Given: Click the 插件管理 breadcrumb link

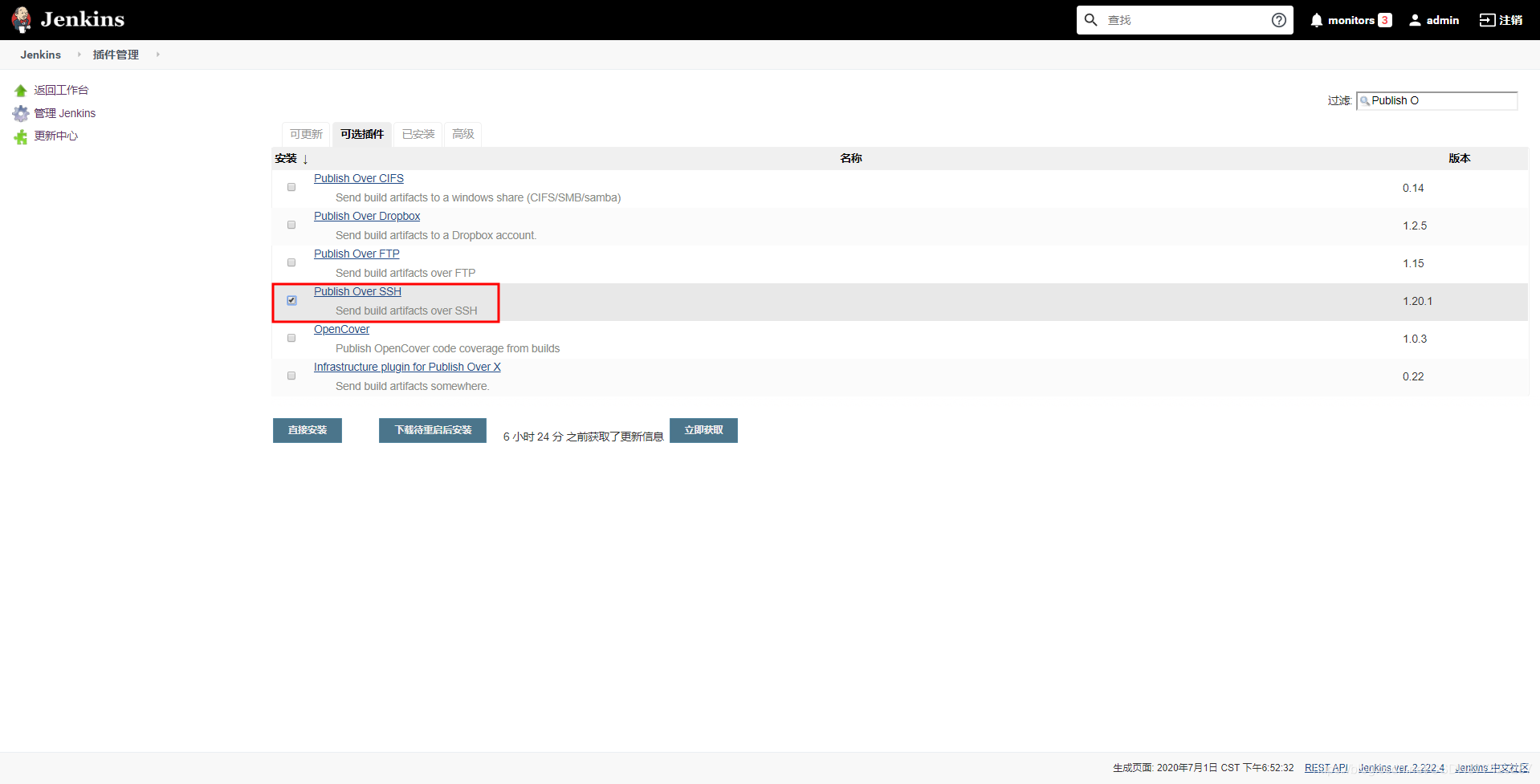Looking at the screenshot, I should point(116,55).
